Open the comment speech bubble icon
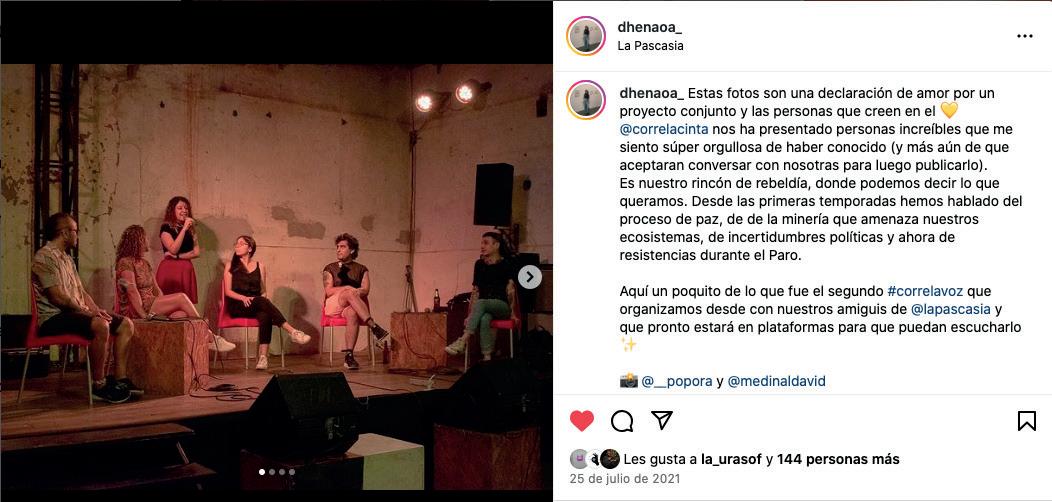Viewport: 1052px width, 502px height. pyautogui.click(x=622, y=421)
